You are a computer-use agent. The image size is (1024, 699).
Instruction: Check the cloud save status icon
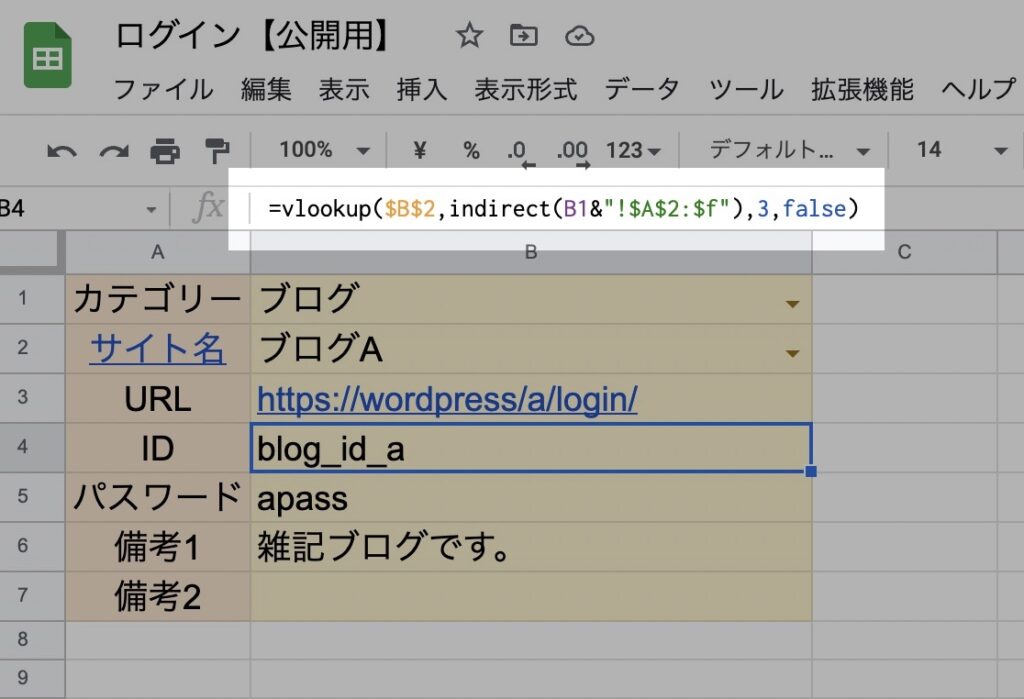point(579,37)
